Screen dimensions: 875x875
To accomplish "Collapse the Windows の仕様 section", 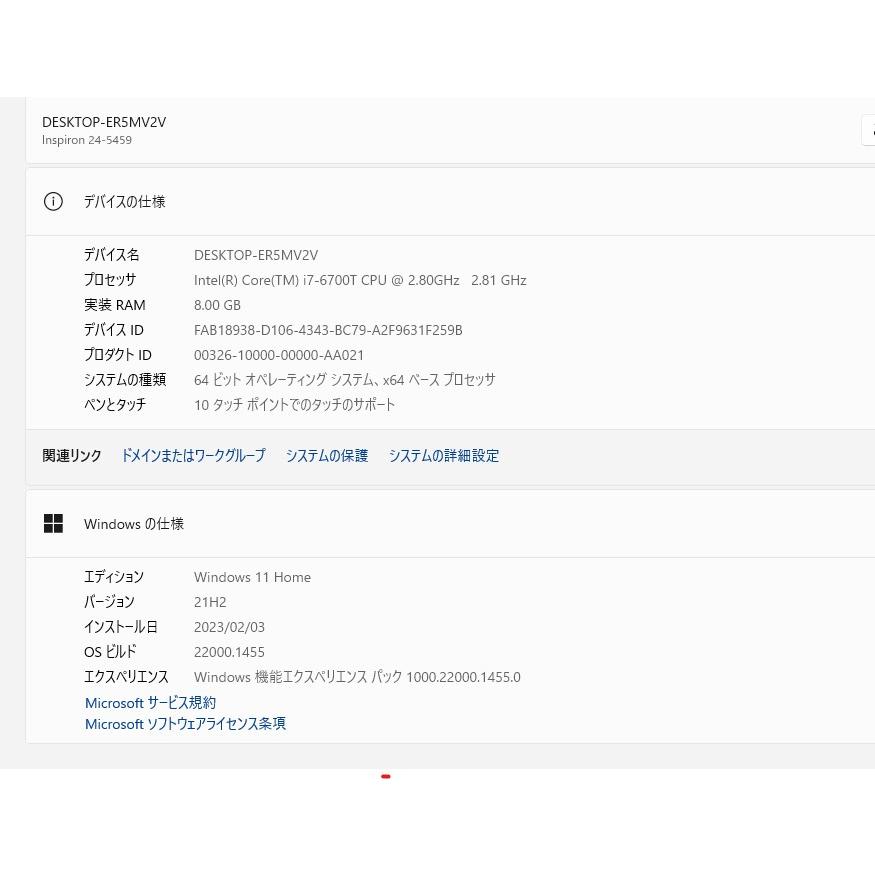I will [x=134, y=523].
